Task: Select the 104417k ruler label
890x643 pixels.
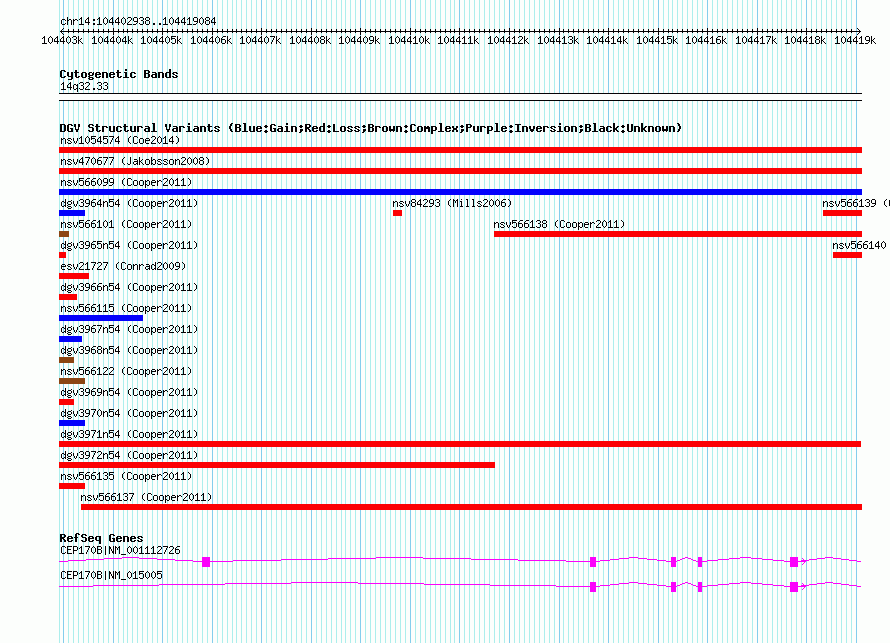Action: click(756, 40)
